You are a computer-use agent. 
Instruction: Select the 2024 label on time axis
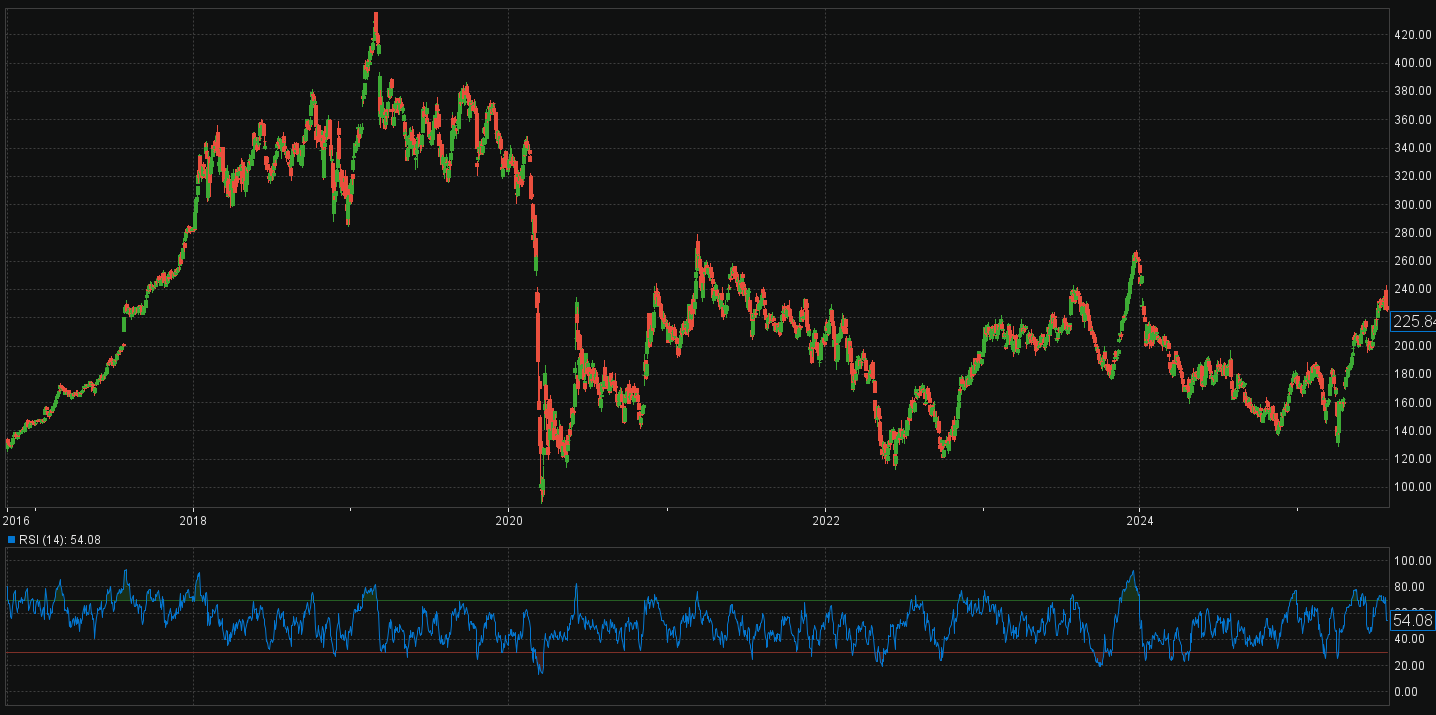(1140, 520)
